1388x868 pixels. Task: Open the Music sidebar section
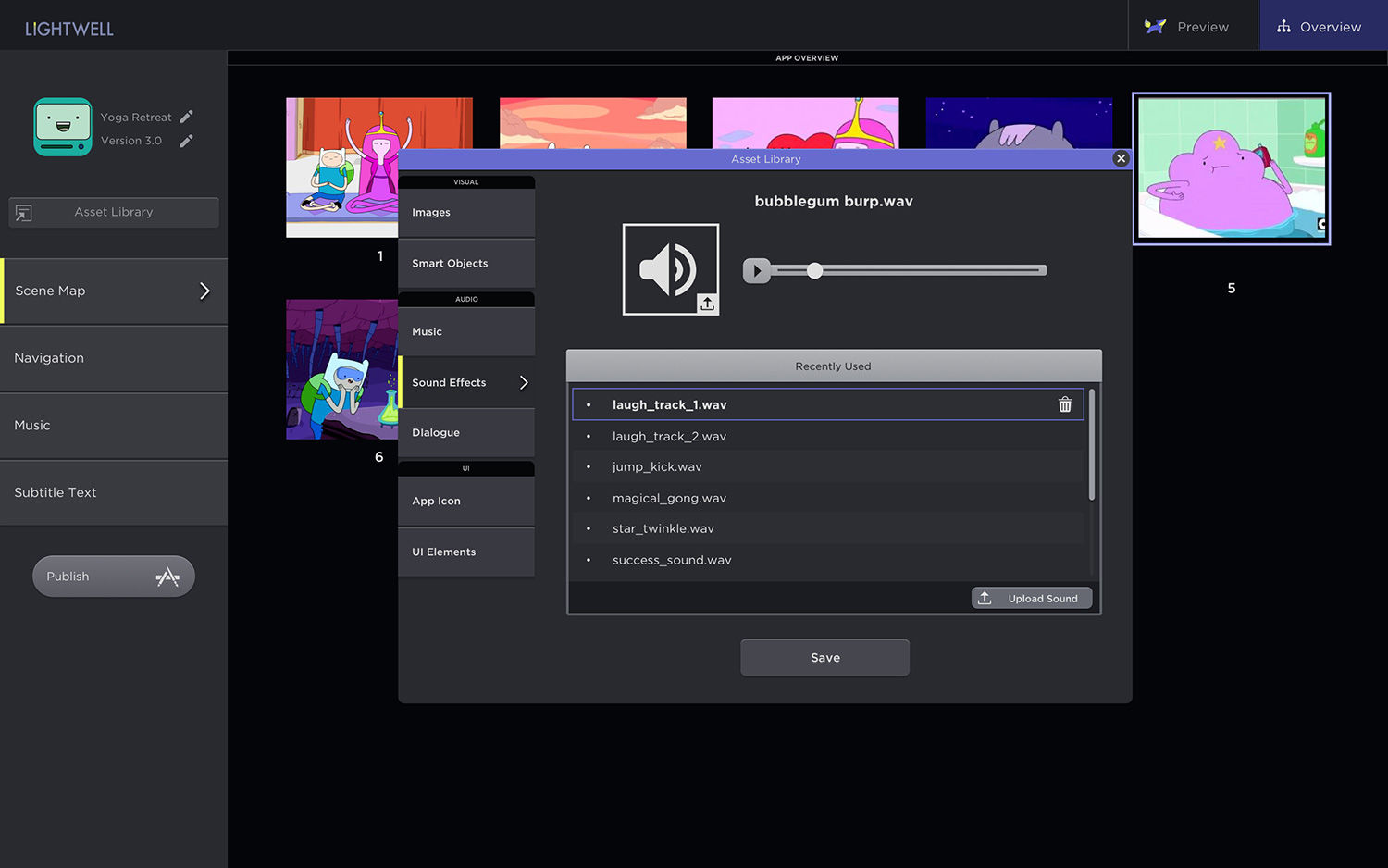pyautogui.click(x=114, y=426)
